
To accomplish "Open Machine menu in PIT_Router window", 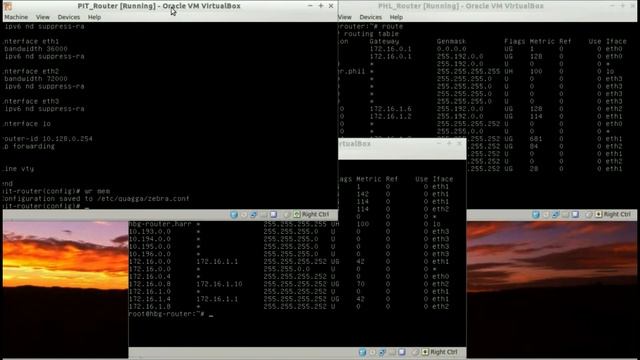I will 16,17.
